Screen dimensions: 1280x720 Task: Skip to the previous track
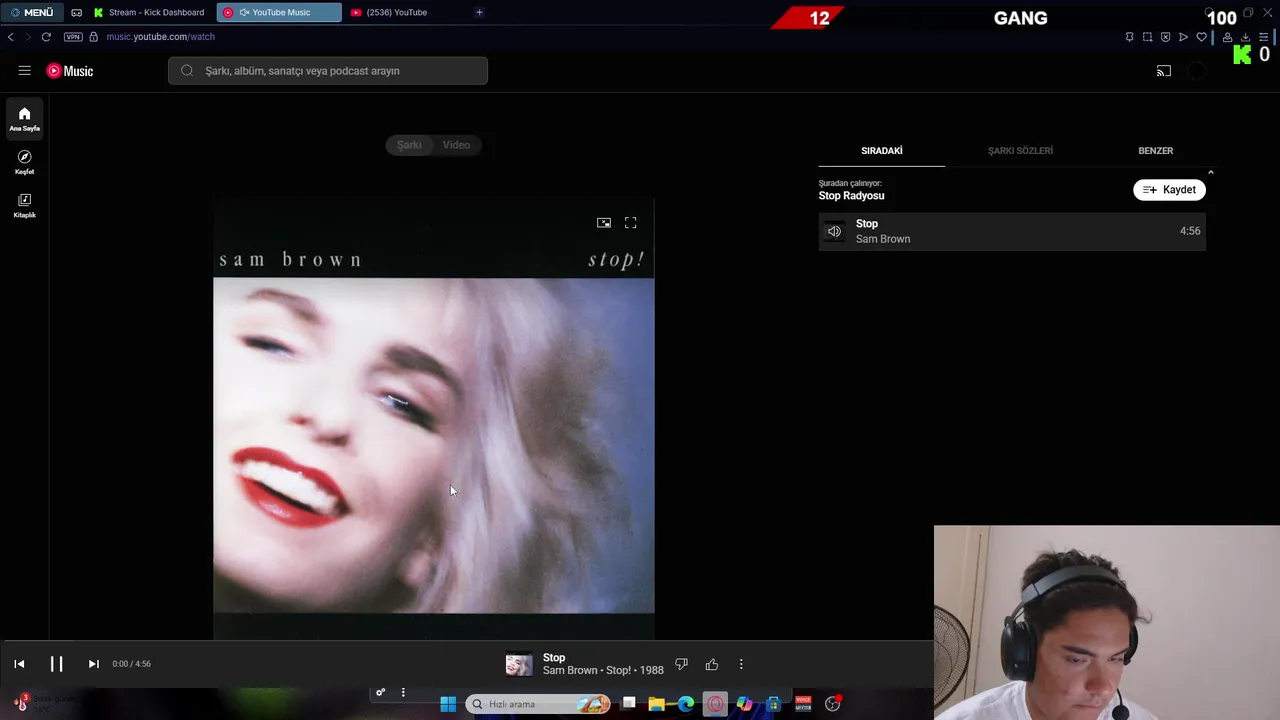19,664
